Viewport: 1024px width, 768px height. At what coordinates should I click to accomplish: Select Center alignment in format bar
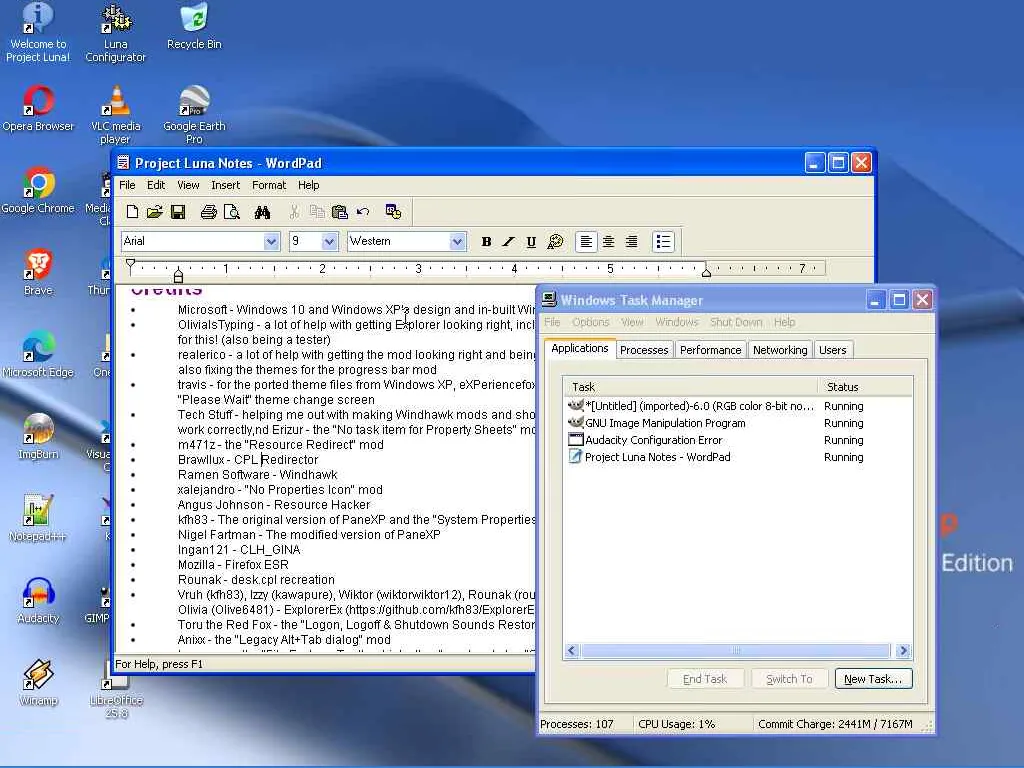pos(609,242)
